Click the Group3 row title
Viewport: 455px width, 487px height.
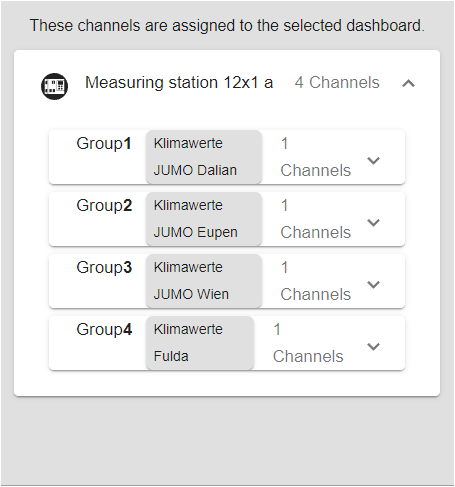click(x=104, y=268)
